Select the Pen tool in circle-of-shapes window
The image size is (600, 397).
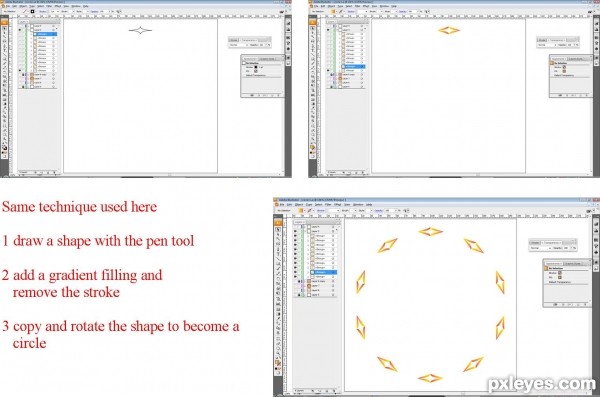click(x=278, y=249)
